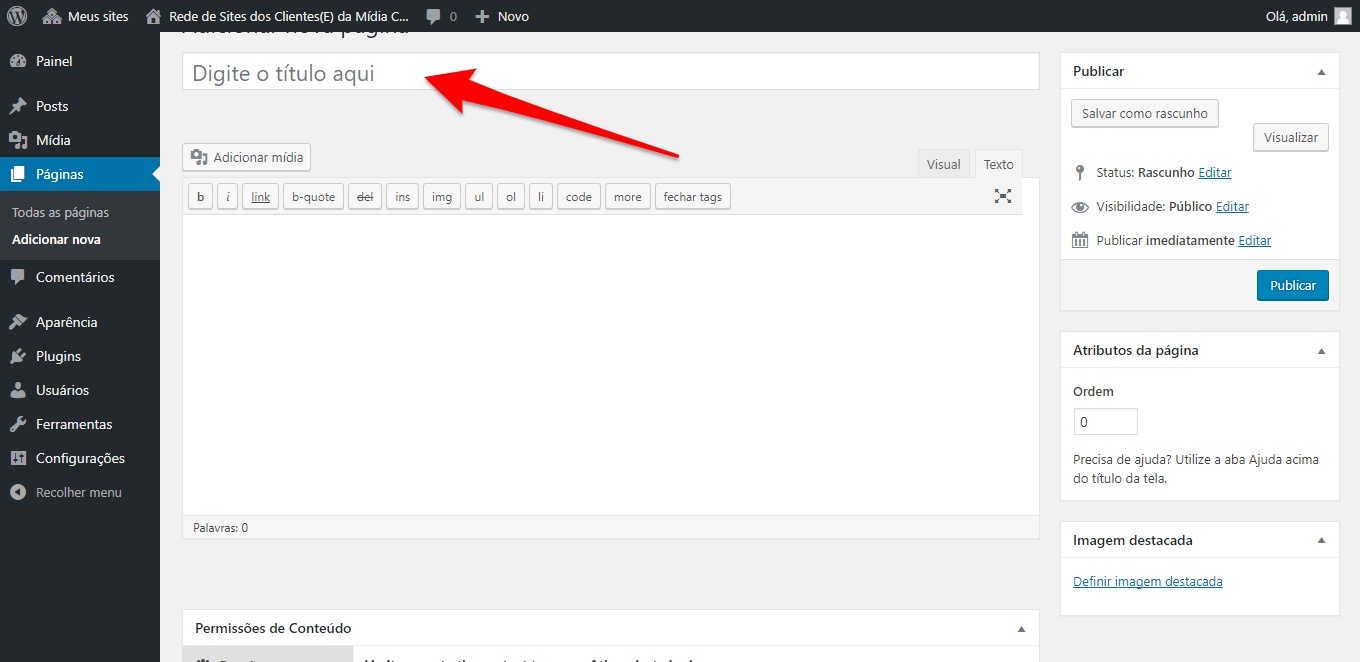Click the admin user avatar
This screenshot has height=662, width=1360.
pos(1342,16)
